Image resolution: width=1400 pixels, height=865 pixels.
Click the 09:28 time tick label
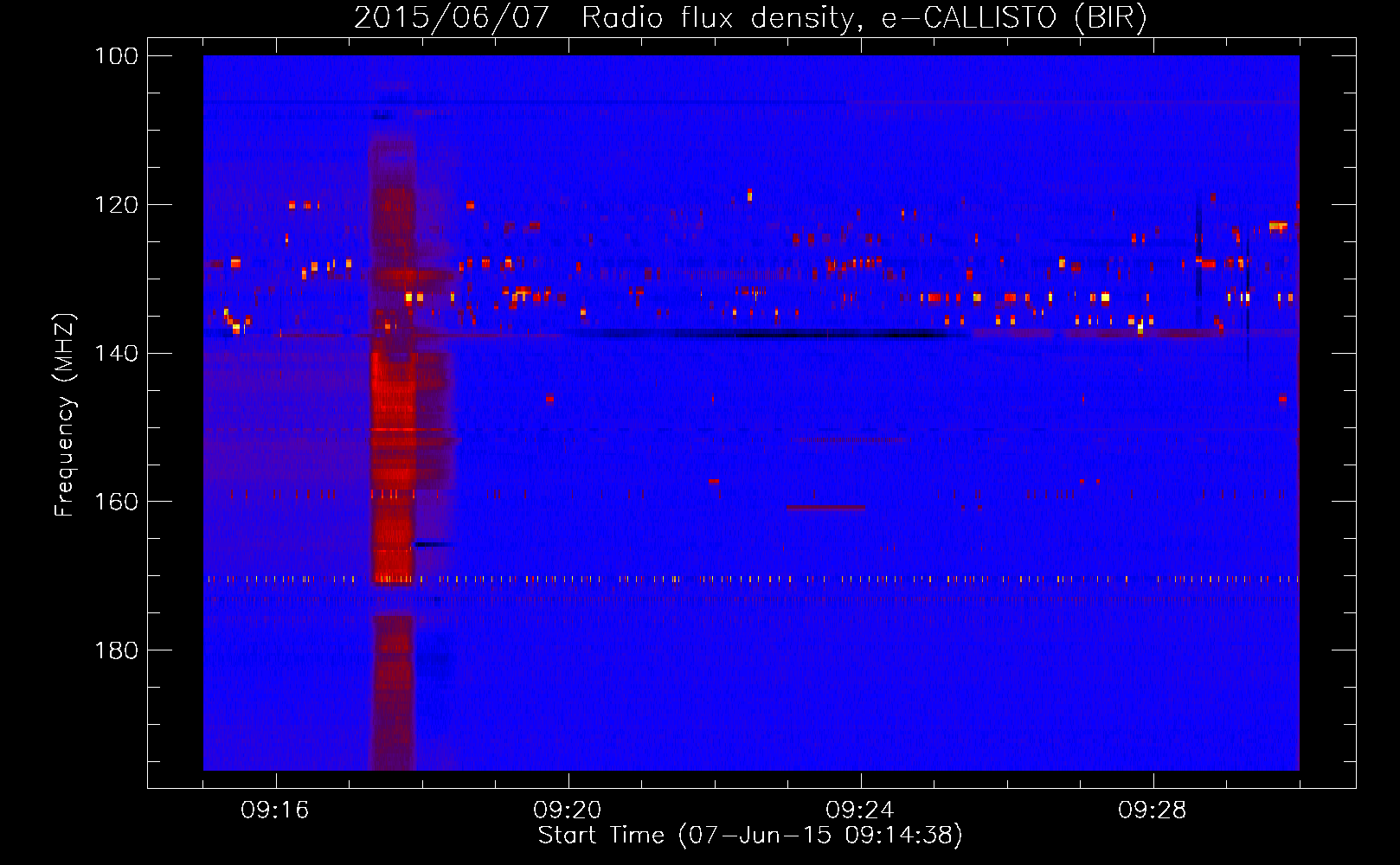(x=1153, y=811)
